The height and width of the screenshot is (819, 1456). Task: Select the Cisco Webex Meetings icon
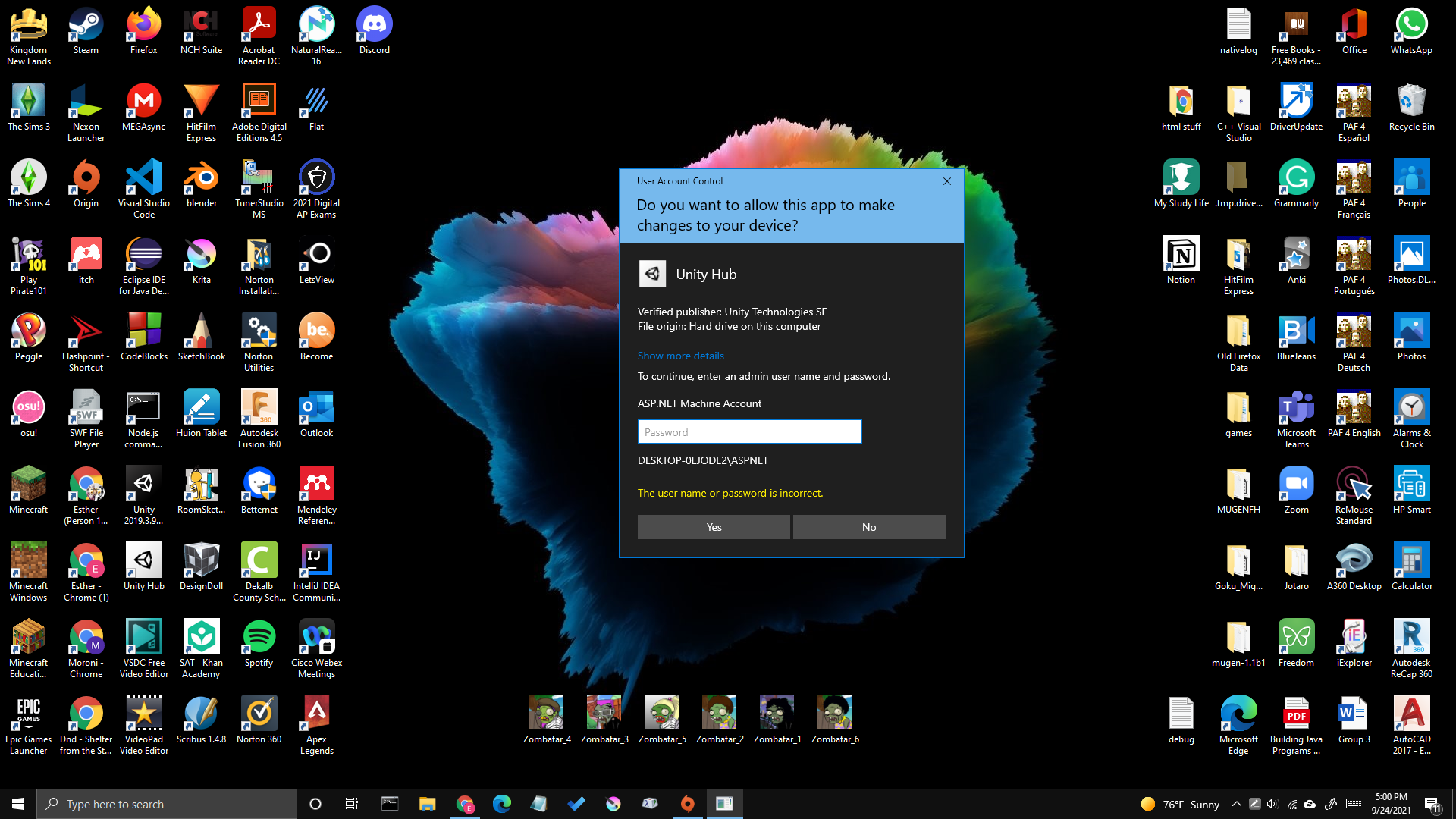coord(316,649)
